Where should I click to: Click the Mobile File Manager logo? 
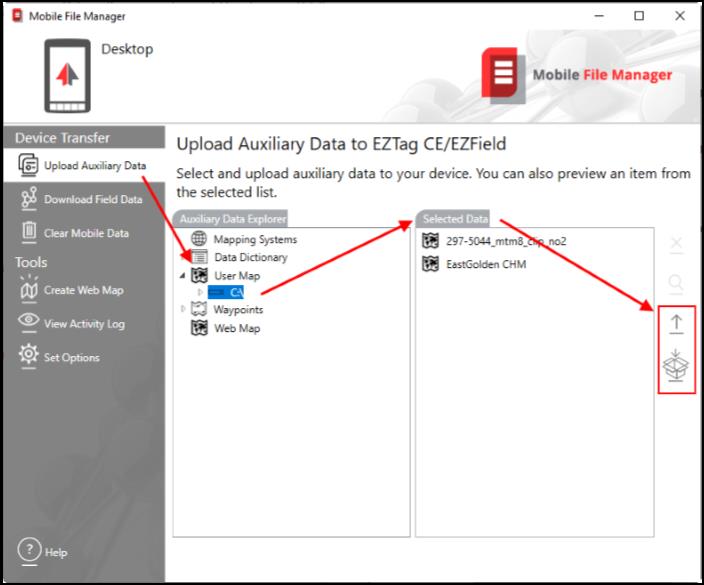576,75
